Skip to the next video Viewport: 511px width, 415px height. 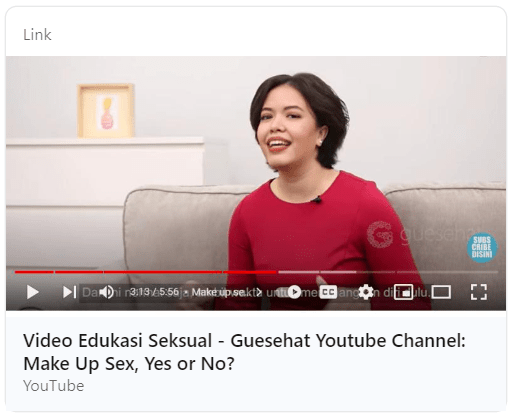click(69, 292)
